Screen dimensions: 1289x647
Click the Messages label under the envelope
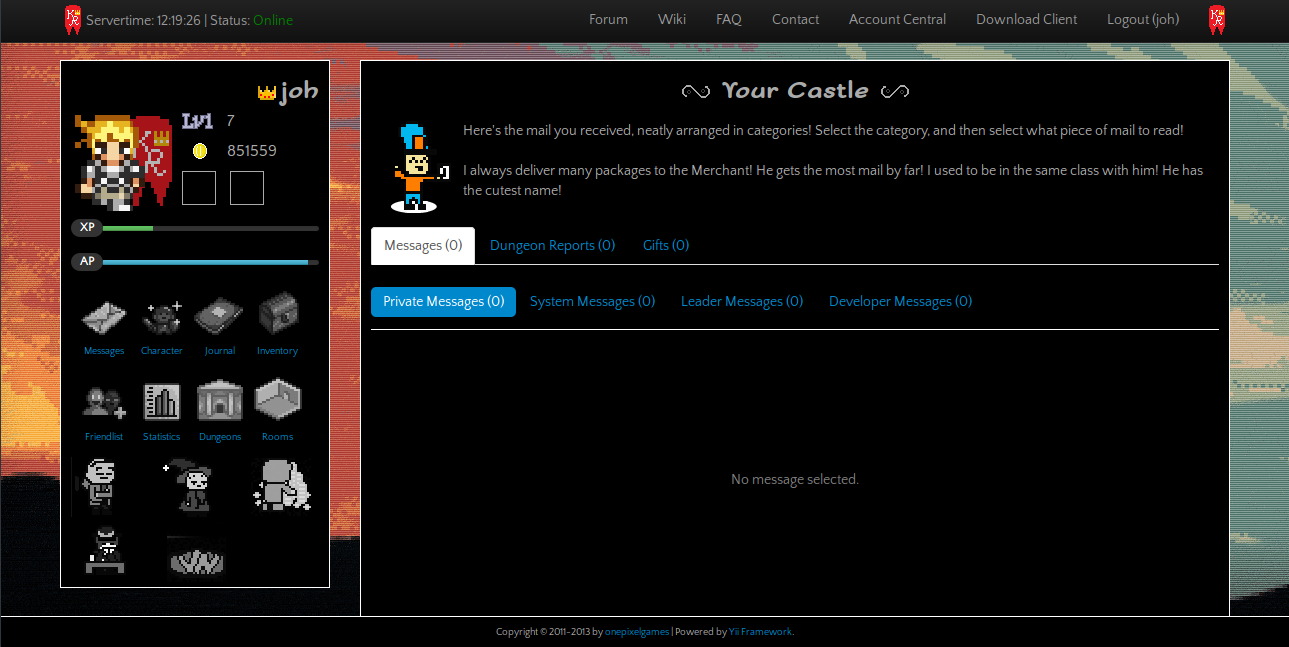[104, 351]
